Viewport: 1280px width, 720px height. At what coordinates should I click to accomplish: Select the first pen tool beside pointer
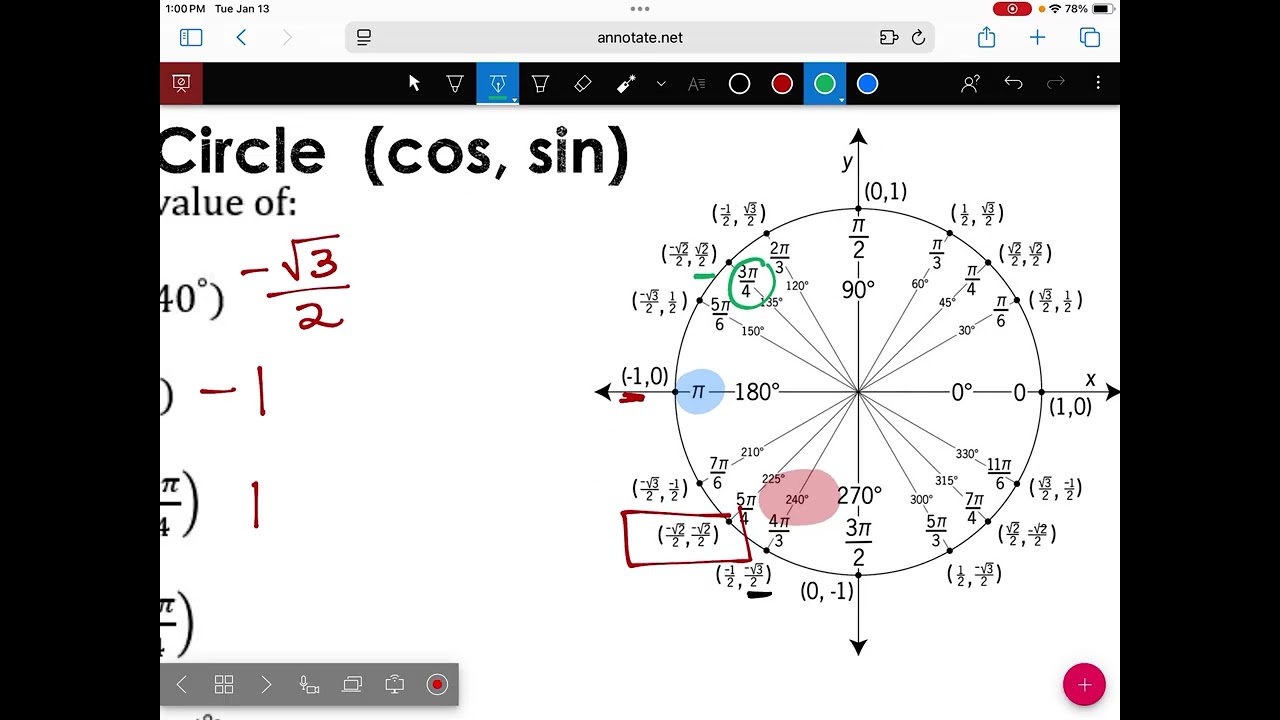pos(455,84)
